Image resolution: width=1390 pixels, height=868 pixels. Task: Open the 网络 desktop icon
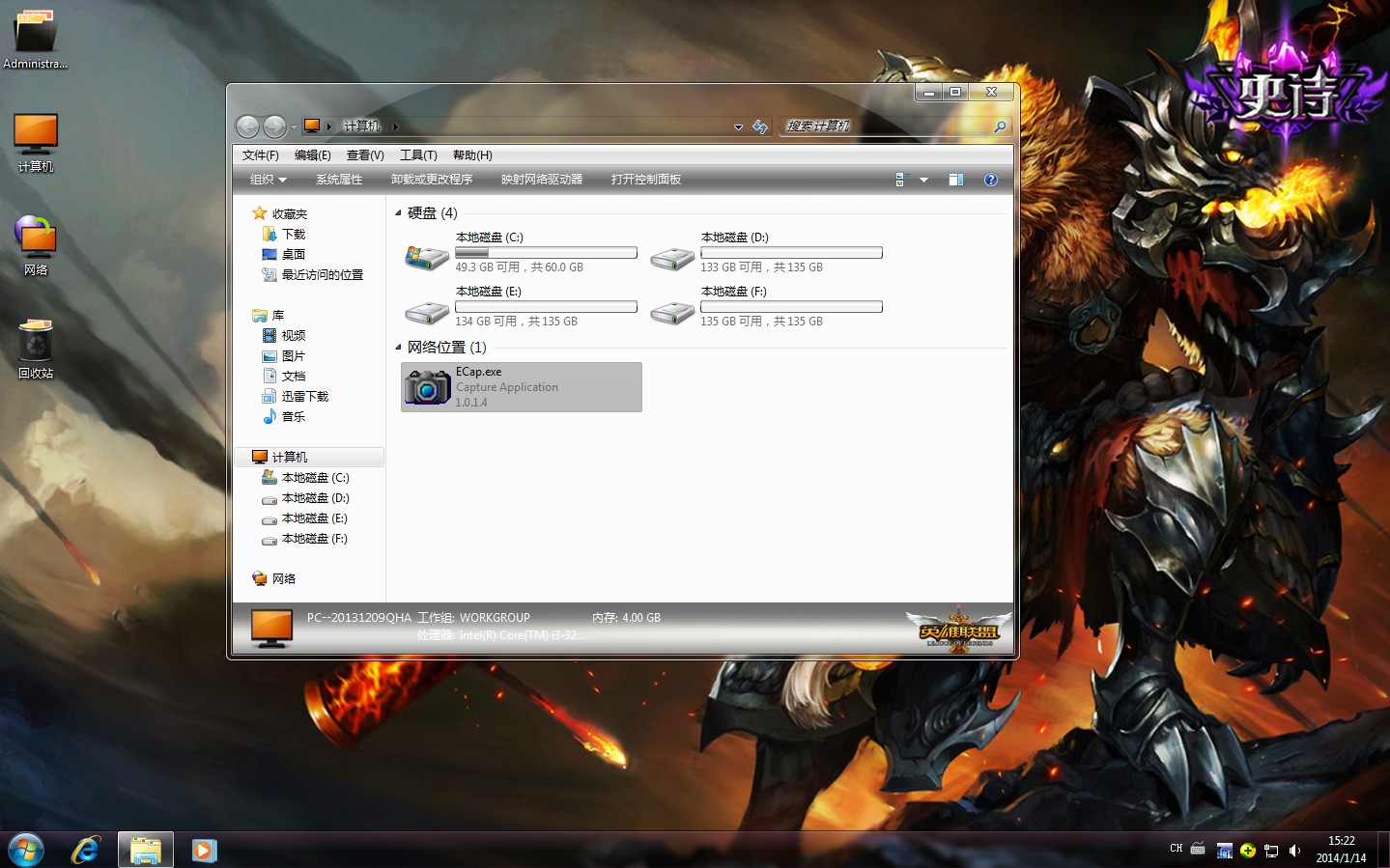pyautogui.click(x=36, y=246)
